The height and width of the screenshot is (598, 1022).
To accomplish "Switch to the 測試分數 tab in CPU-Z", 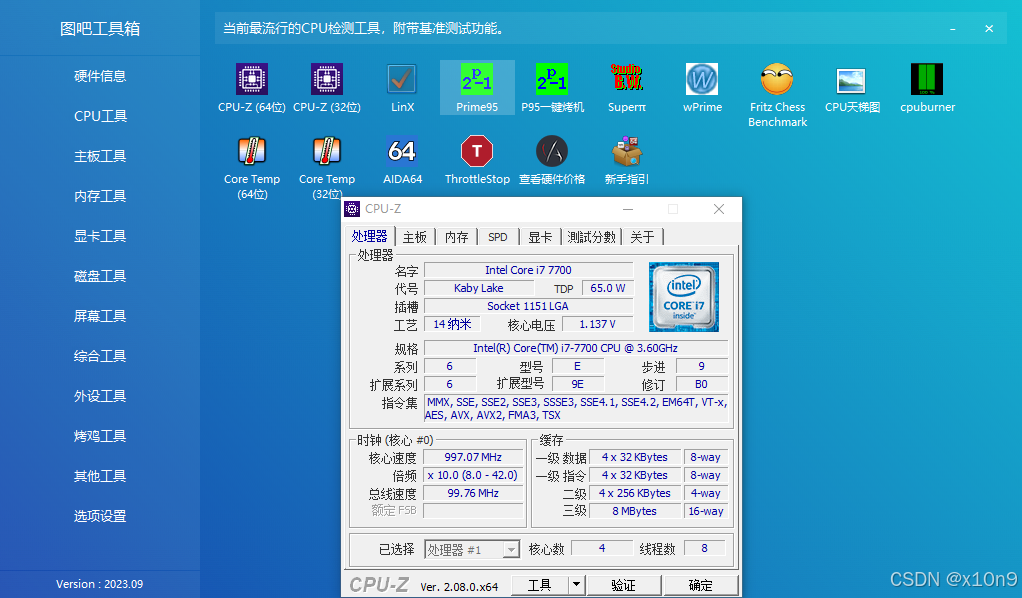I will [x=591, y=237].
